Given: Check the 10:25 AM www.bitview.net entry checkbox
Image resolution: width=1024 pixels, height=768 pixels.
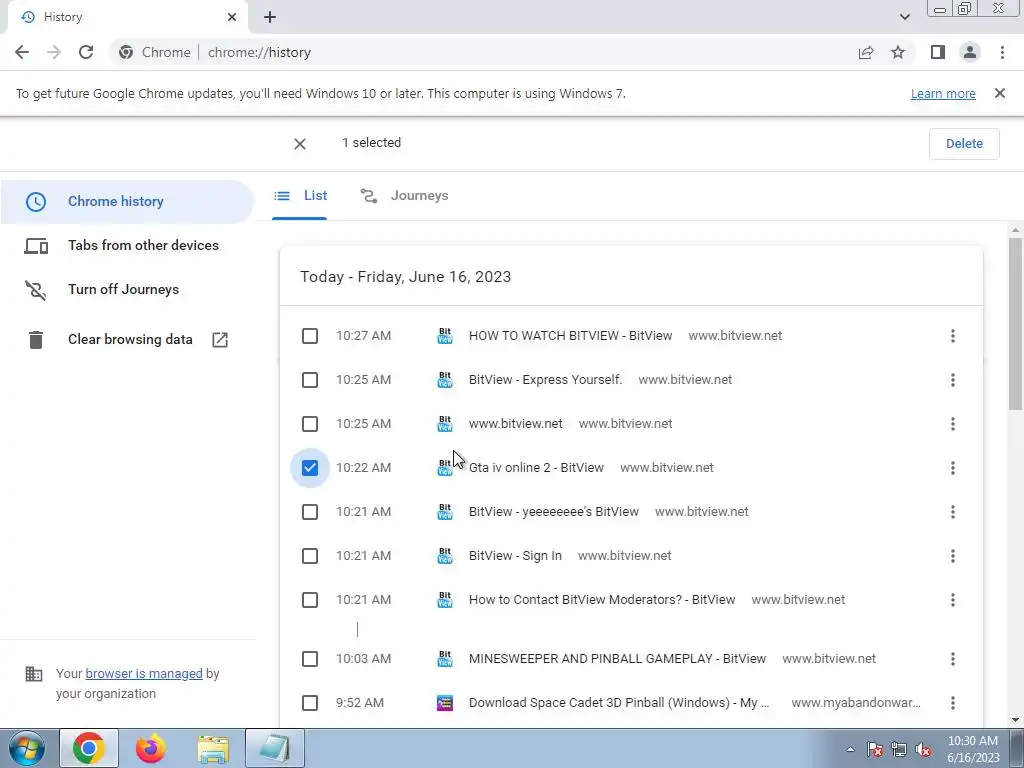Looking at the screenshot, I should click(310, 424).
